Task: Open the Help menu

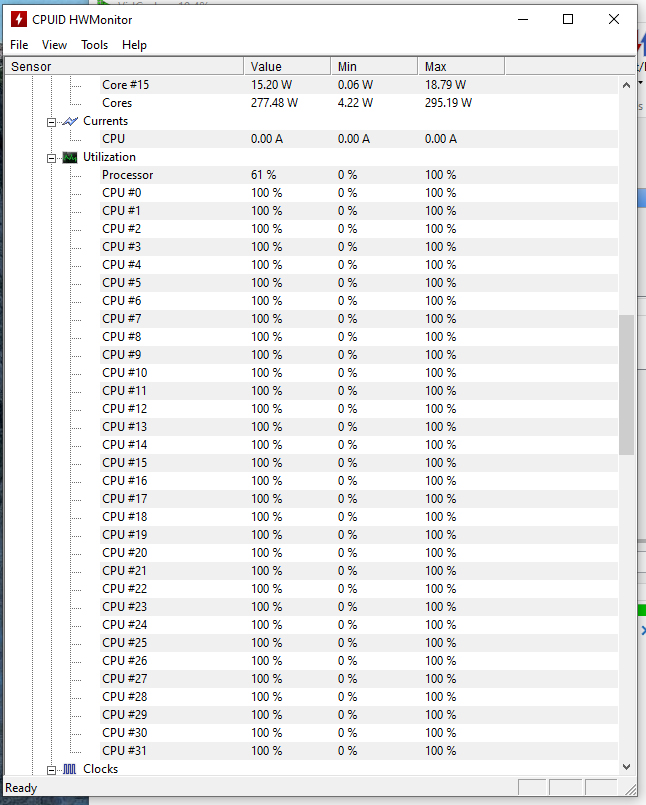Action: click(134, 45)
